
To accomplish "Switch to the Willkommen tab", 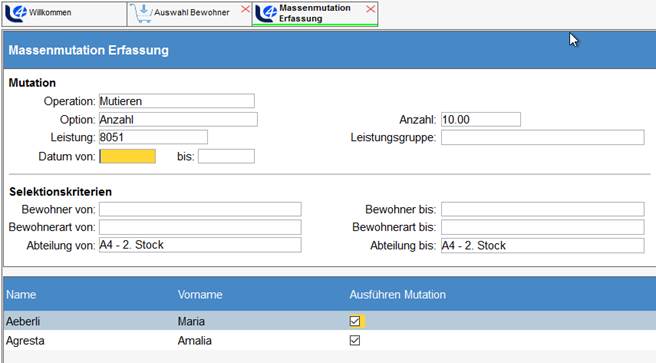I will click(x=64, y=14).
